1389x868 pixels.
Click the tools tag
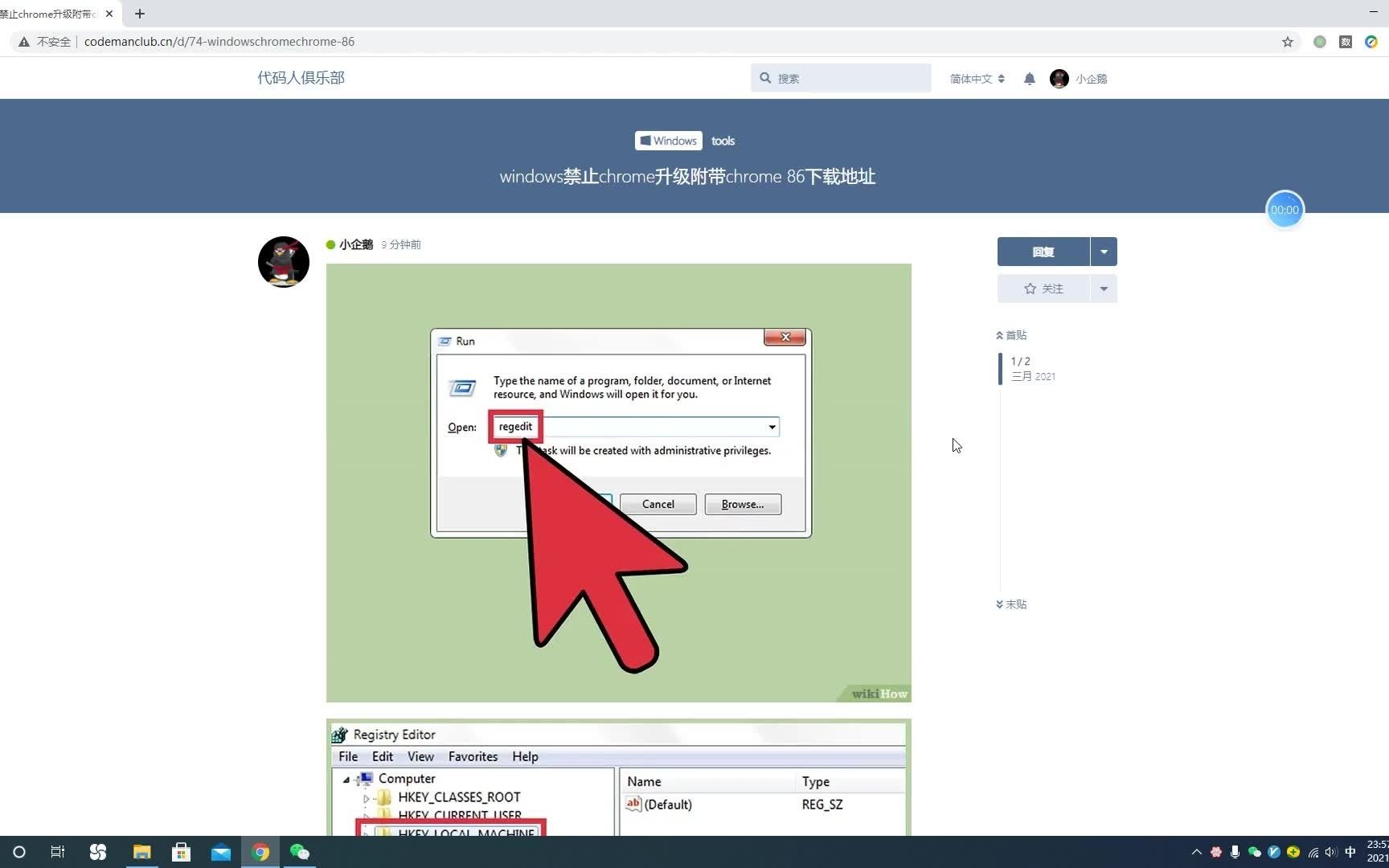(x=723, y=141)
